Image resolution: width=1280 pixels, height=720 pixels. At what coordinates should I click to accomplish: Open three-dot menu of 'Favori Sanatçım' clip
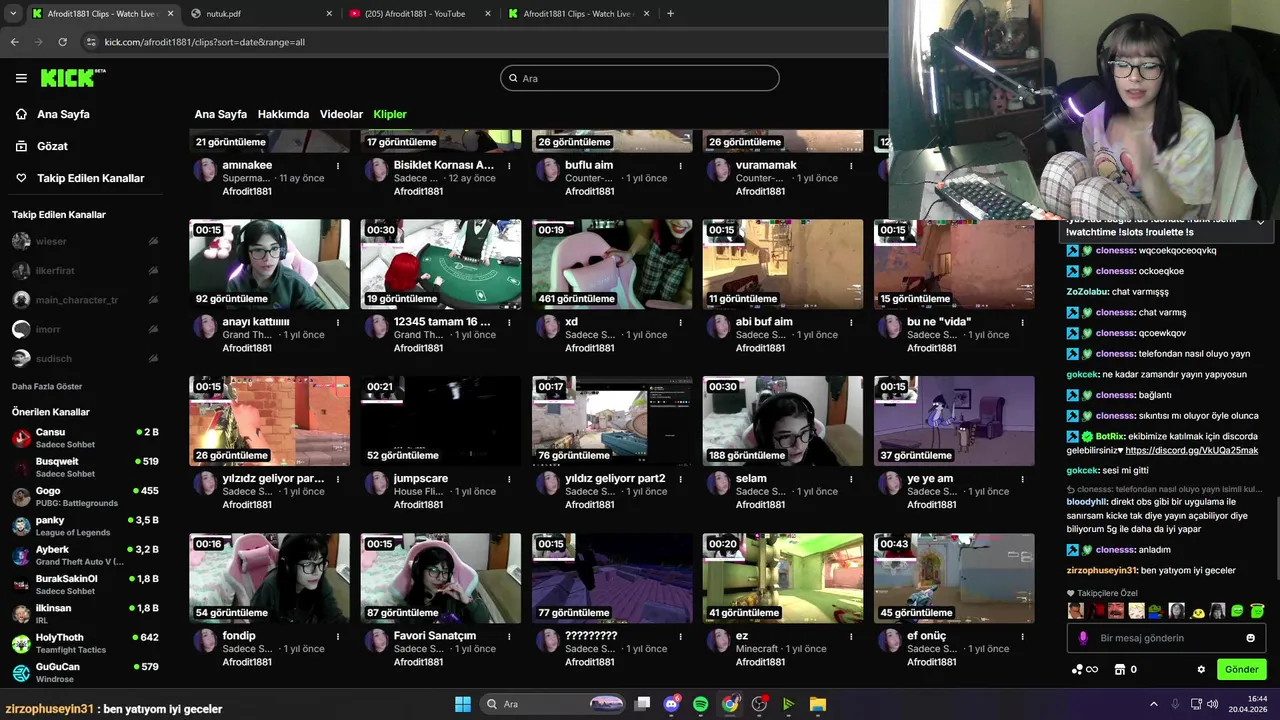click(509, 636)
